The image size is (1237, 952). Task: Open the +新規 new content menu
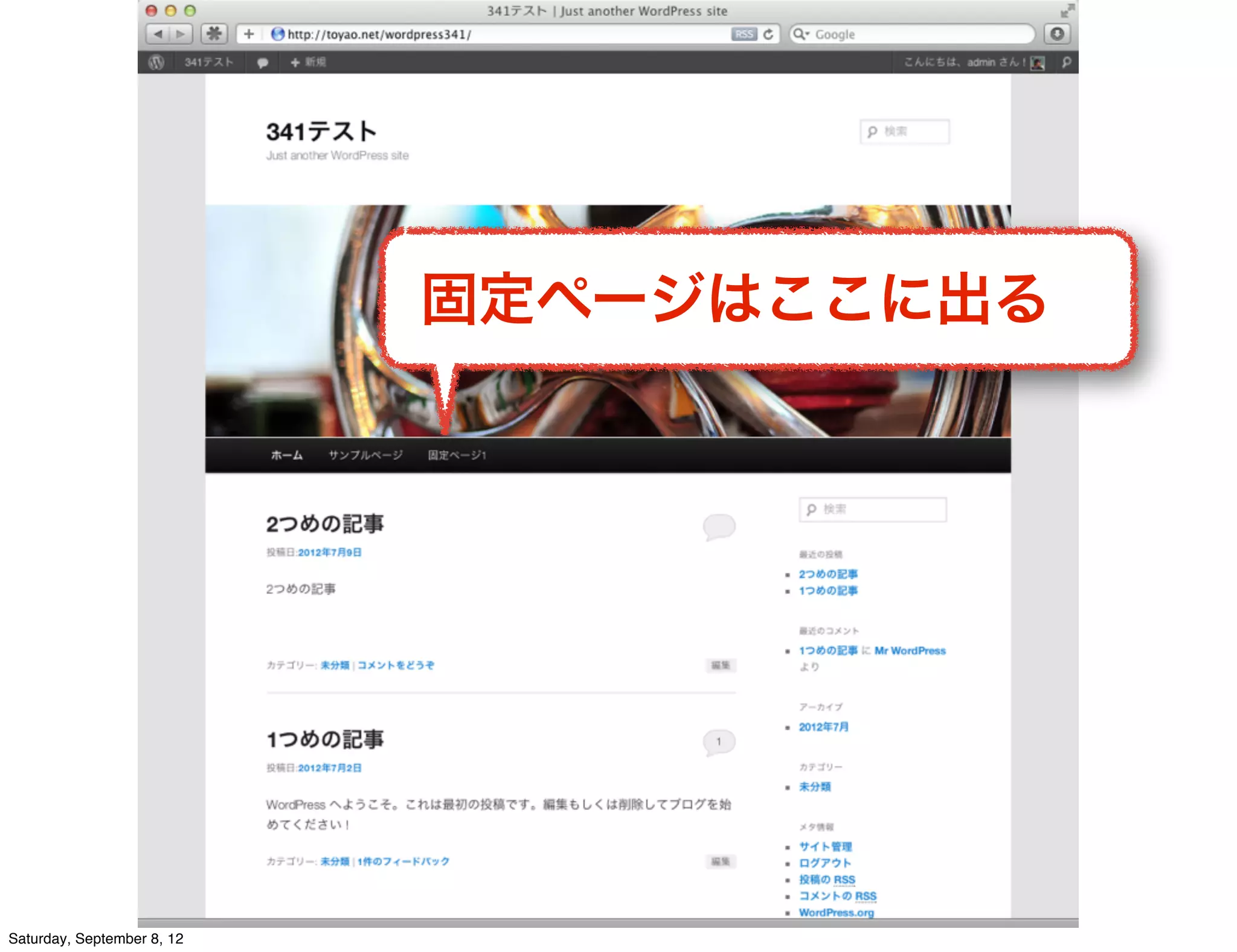point(308,62)
